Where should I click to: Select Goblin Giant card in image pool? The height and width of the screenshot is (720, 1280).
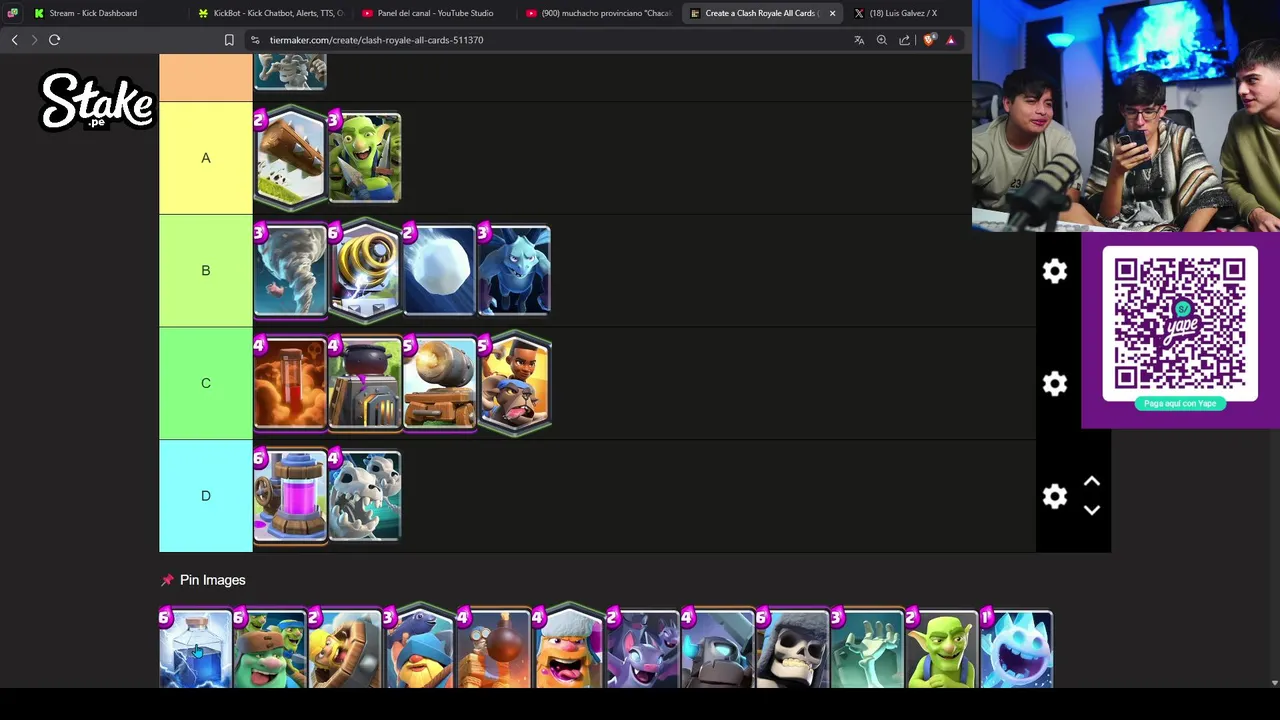click(x=270, y=649)
